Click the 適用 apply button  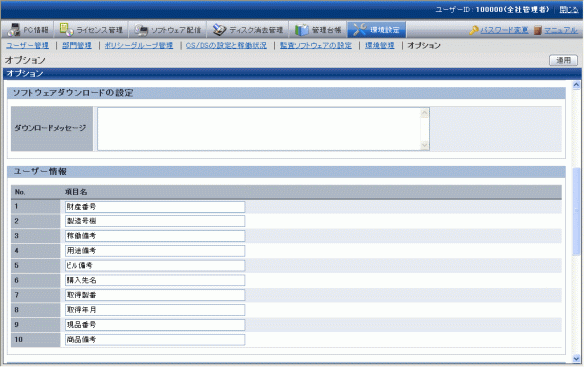563,60
